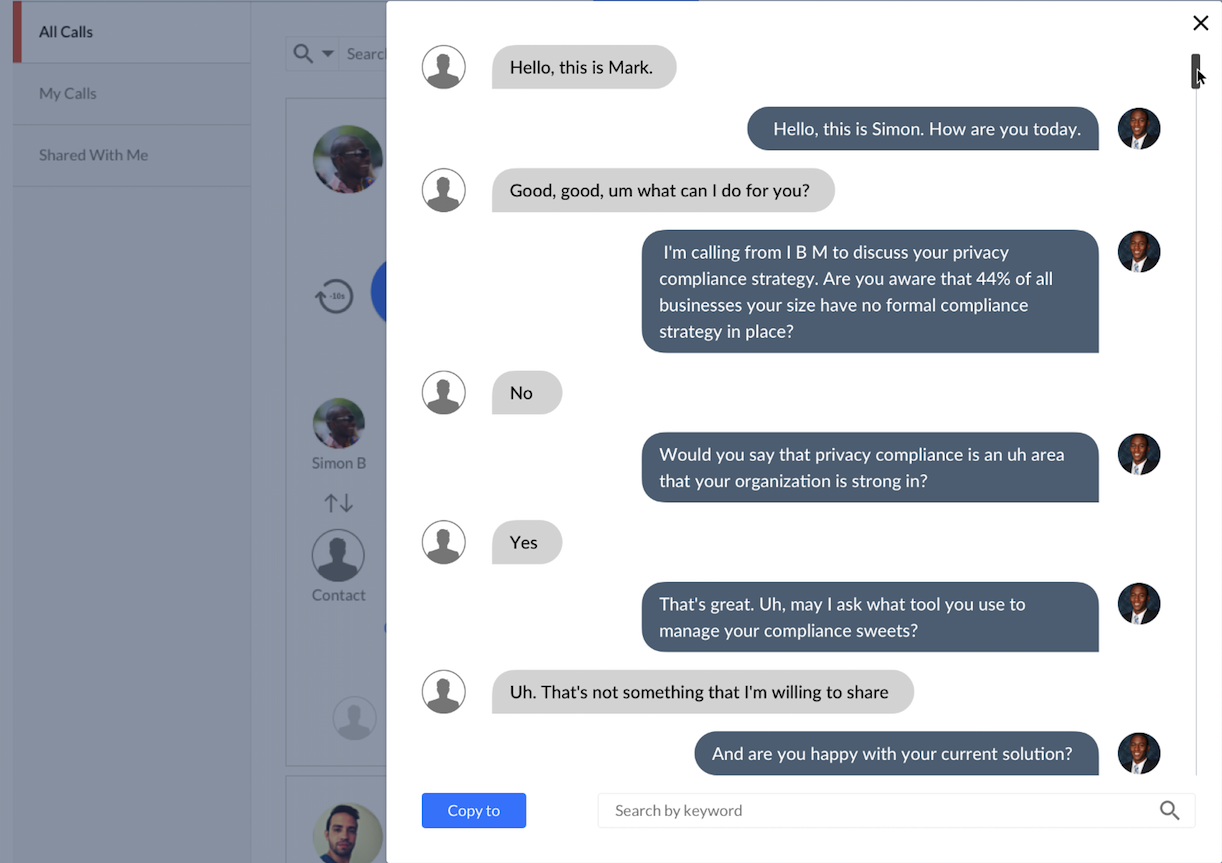Type in the Search by keyword field
Viewport: 1222px width, 863px height.
(880, 811)
